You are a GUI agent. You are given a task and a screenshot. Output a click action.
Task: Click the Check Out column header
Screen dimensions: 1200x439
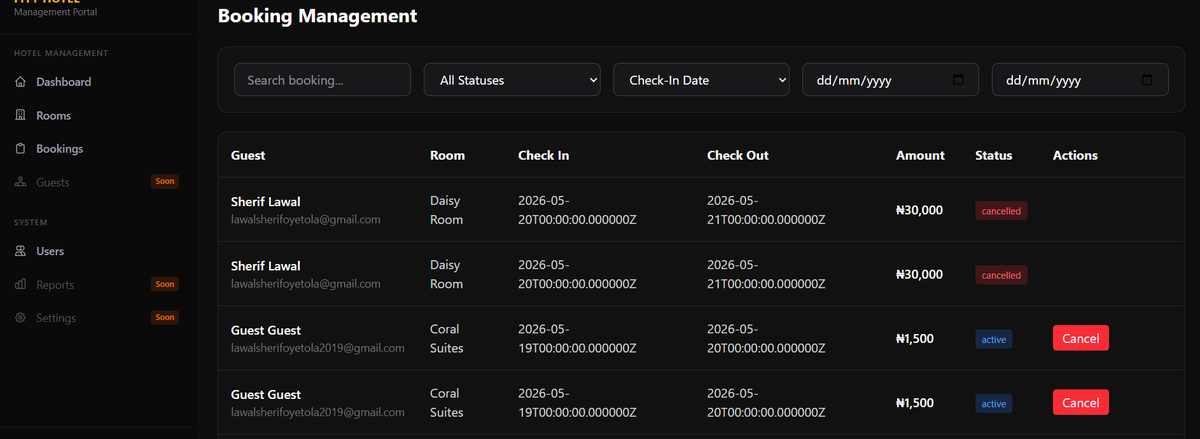click(738, 156)
